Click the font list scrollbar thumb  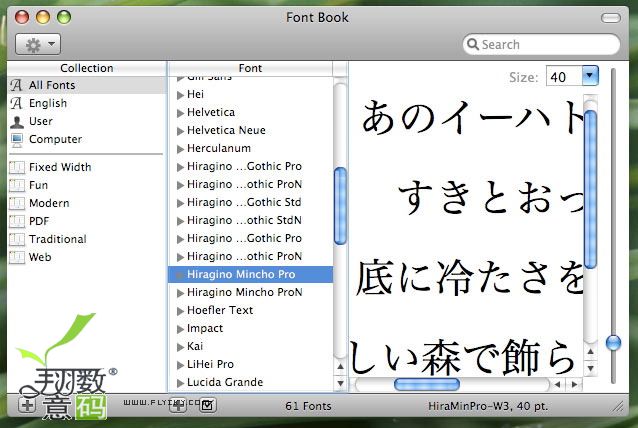(340, 206)
